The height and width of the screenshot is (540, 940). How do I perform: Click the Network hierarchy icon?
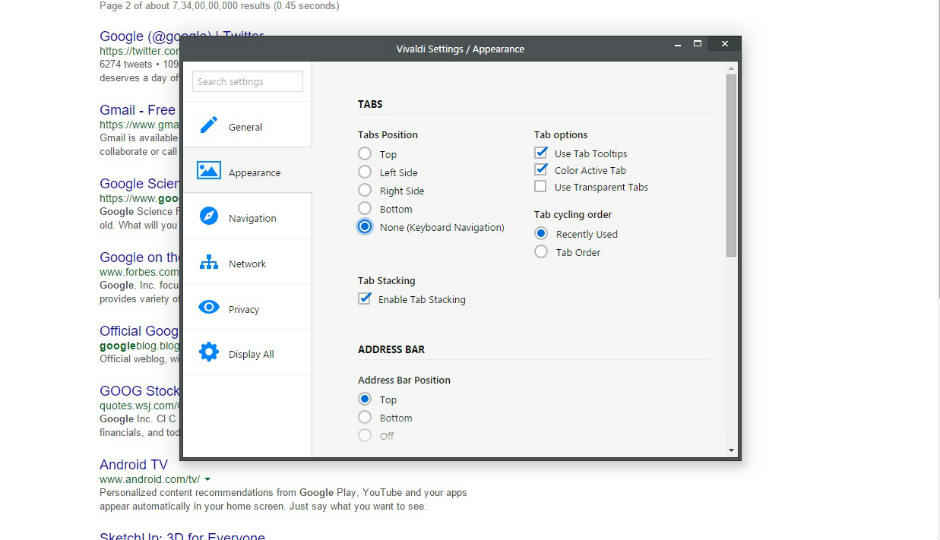[x=209, y=262]
